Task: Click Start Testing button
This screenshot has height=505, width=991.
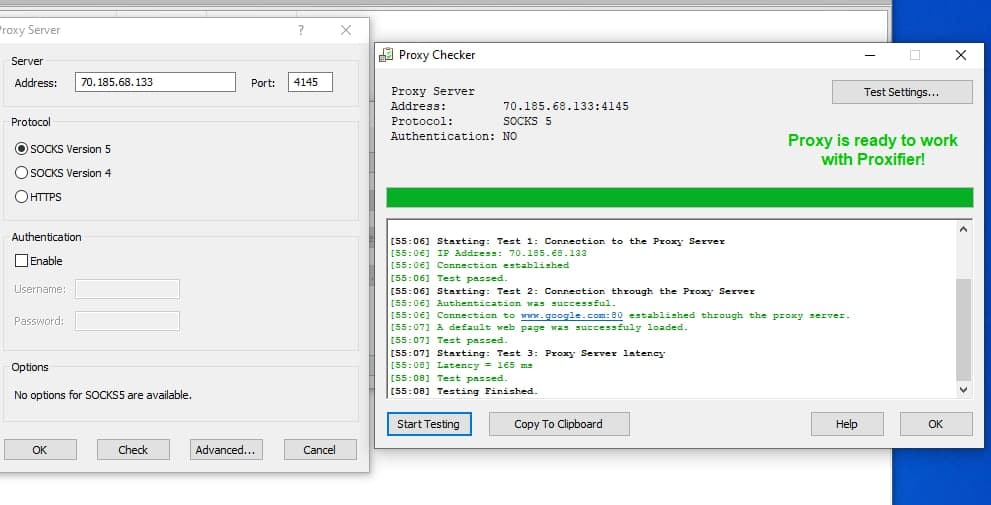Action: 428,424
